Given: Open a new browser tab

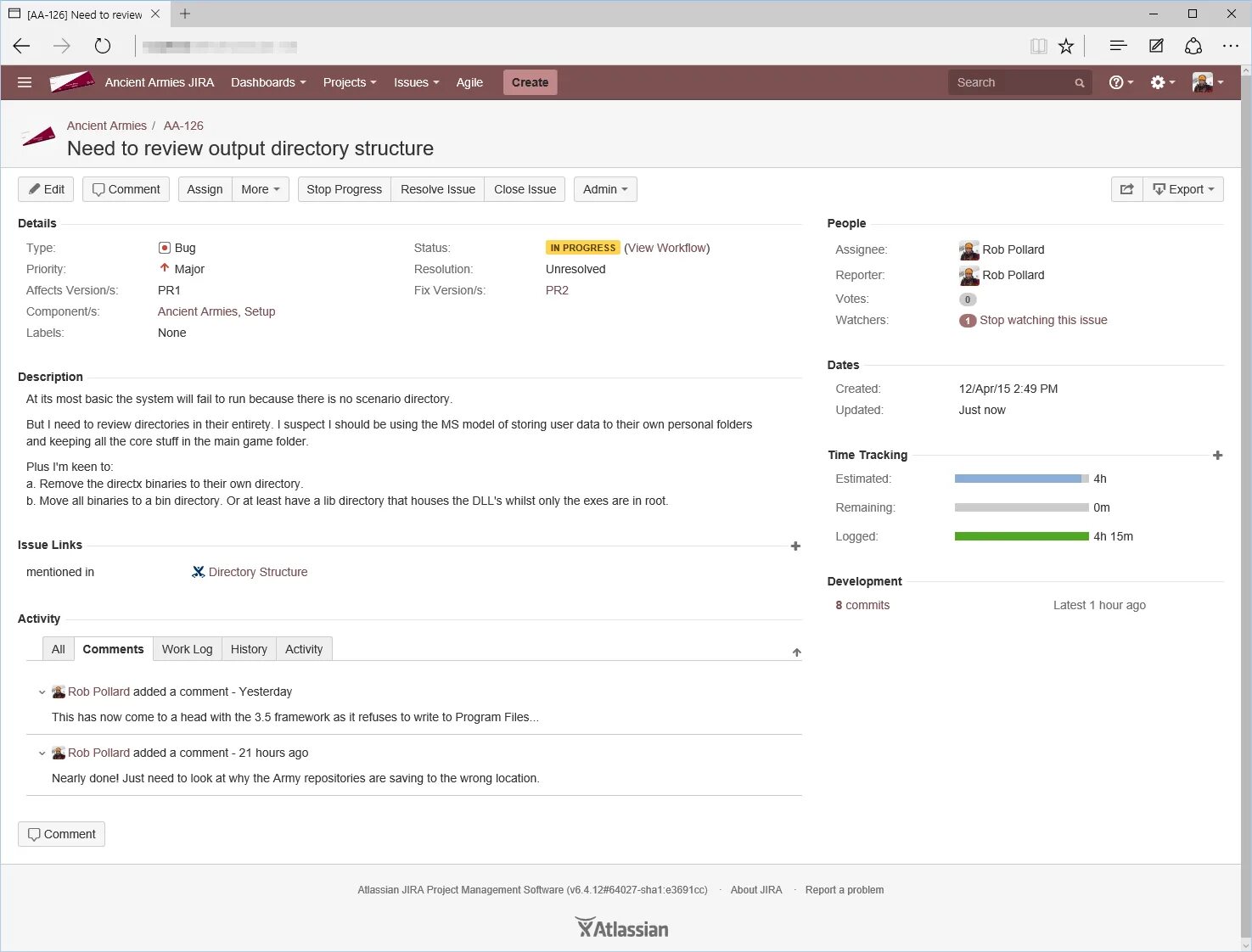Looking at the screenshot, I should point(185,14).
